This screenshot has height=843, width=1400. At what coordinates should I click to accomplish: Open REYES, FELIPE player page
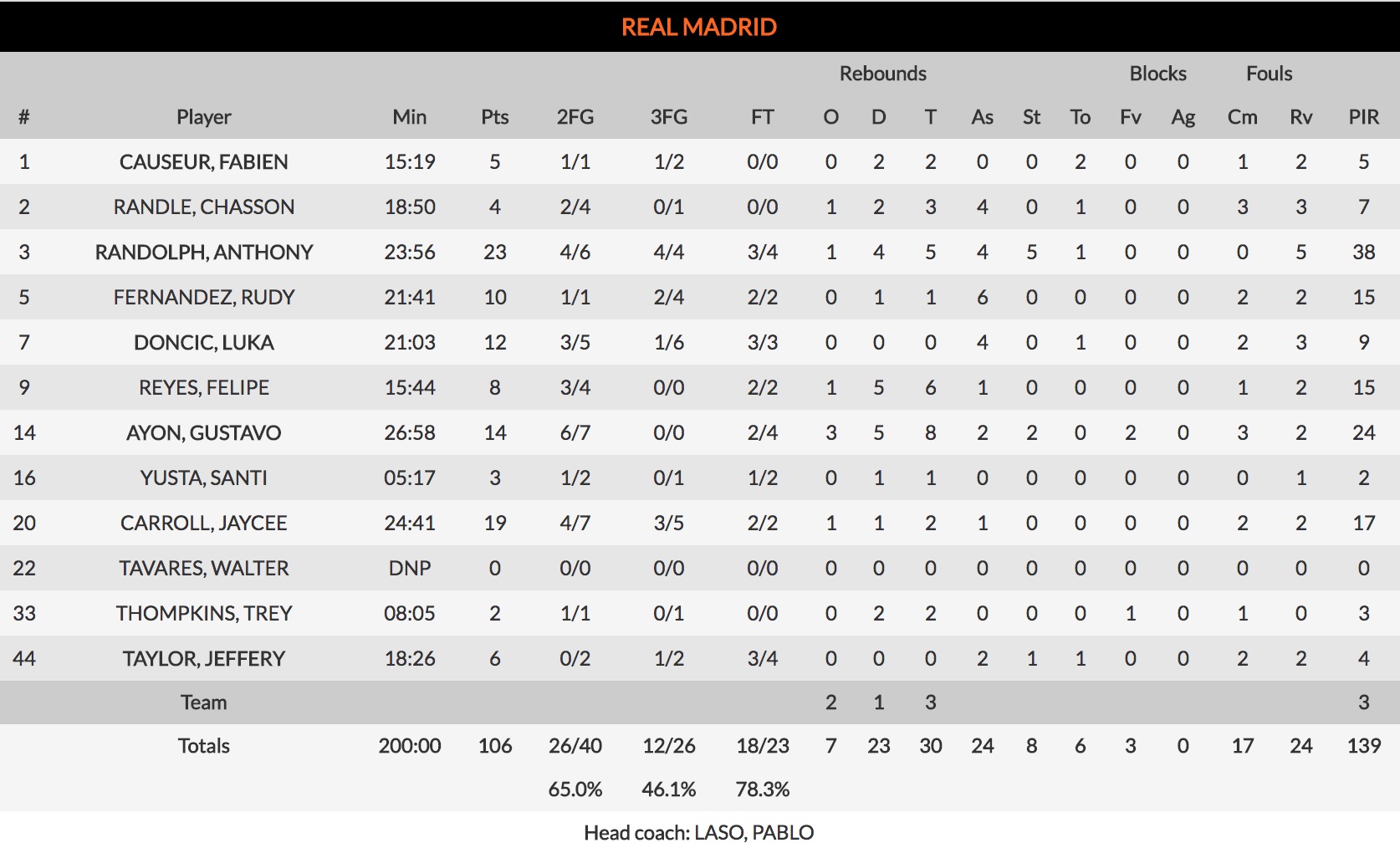203,387
